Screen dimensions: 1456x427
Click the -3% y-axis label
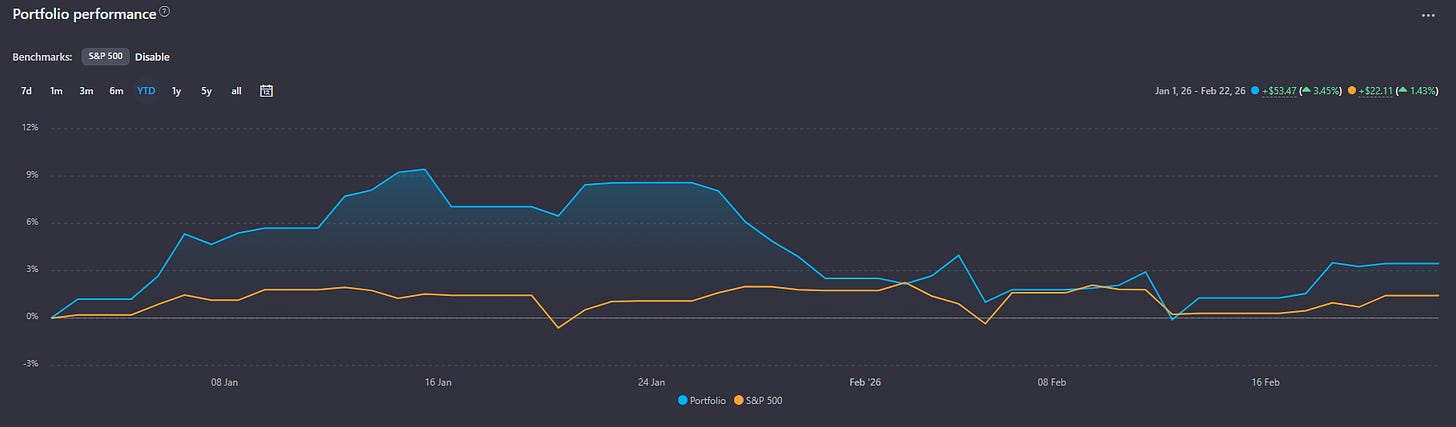[x=30, y=364]
